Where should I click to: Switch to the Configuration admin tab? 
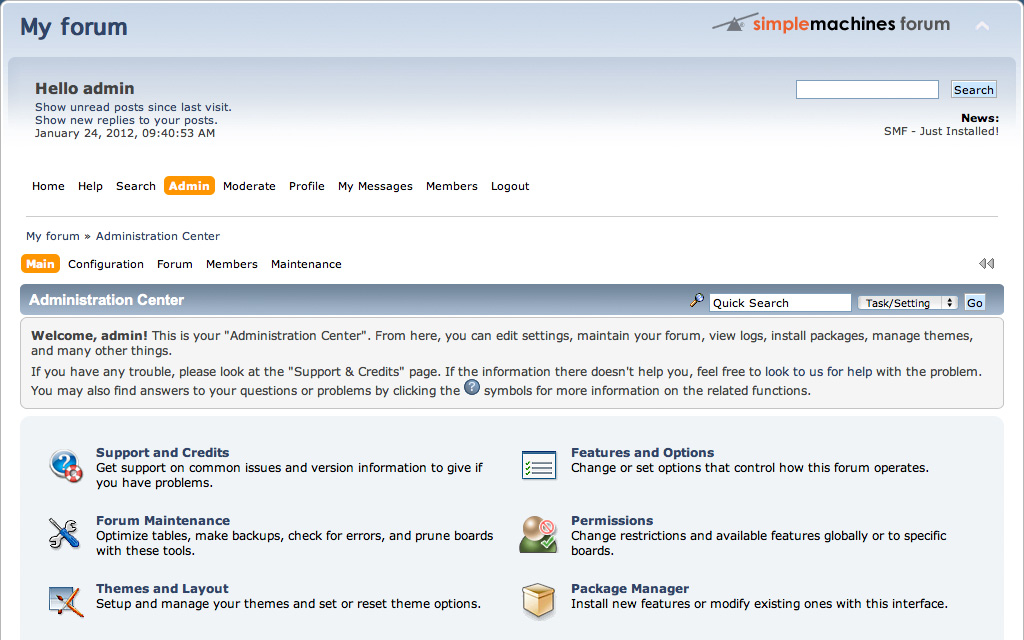(106, 264)
